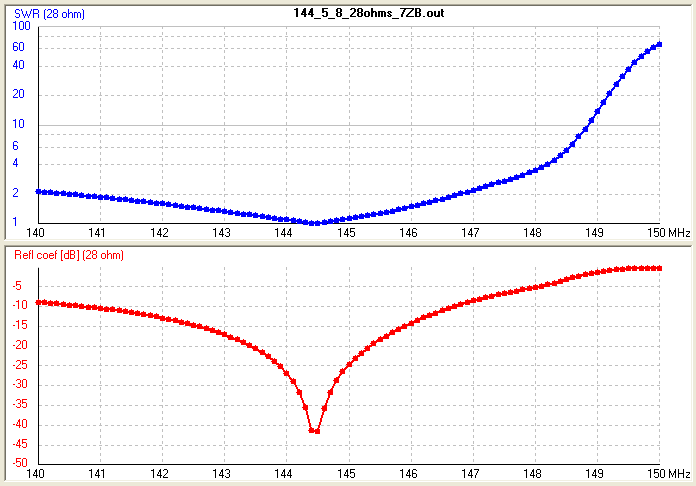Viewport: 696px width, 486px height.
Task: Select the 100 label on the SWR axis
Action: pos(21,26)
